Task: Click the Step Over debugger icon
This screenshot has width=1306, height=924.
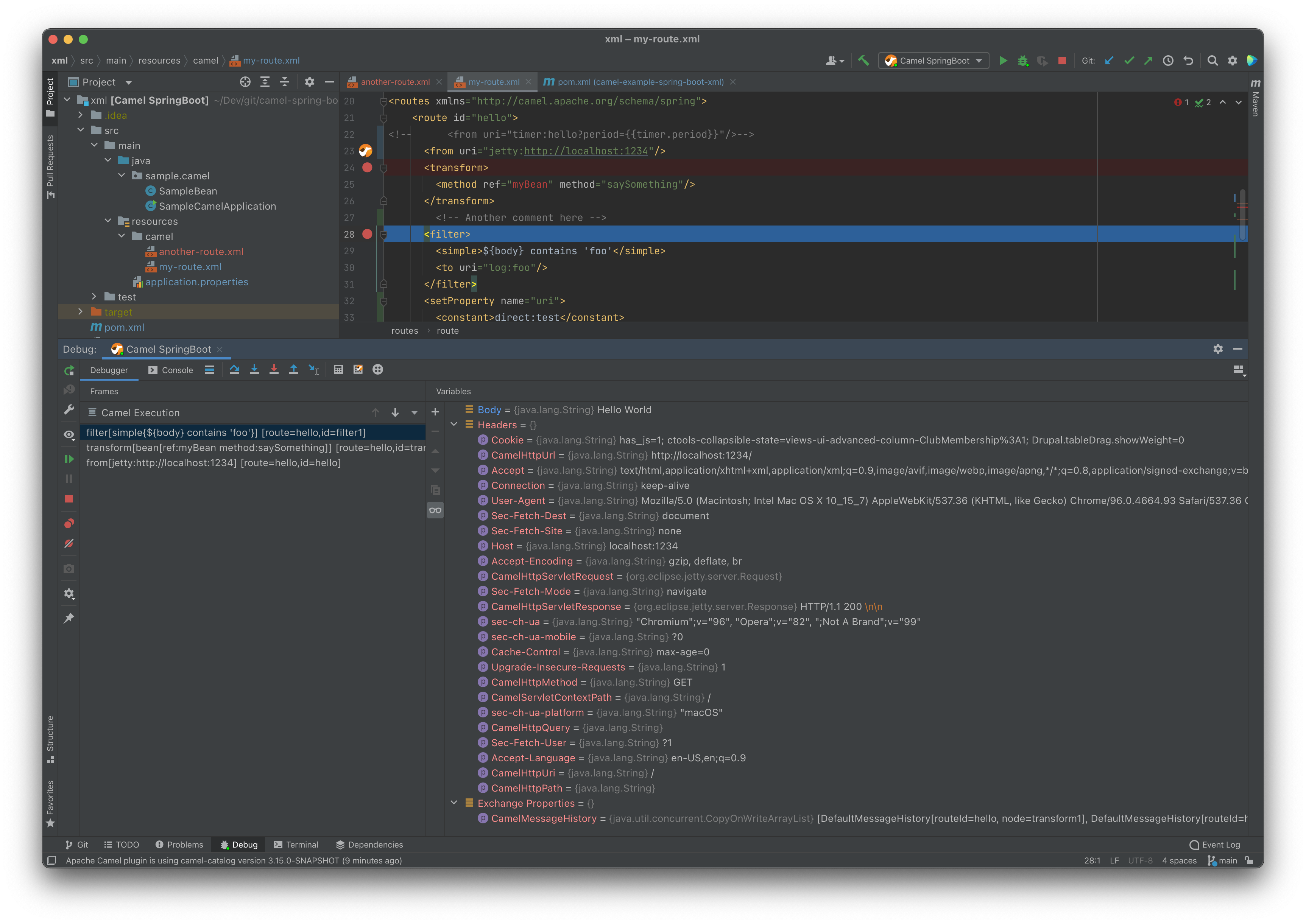Action: click(x=234, y=369)
